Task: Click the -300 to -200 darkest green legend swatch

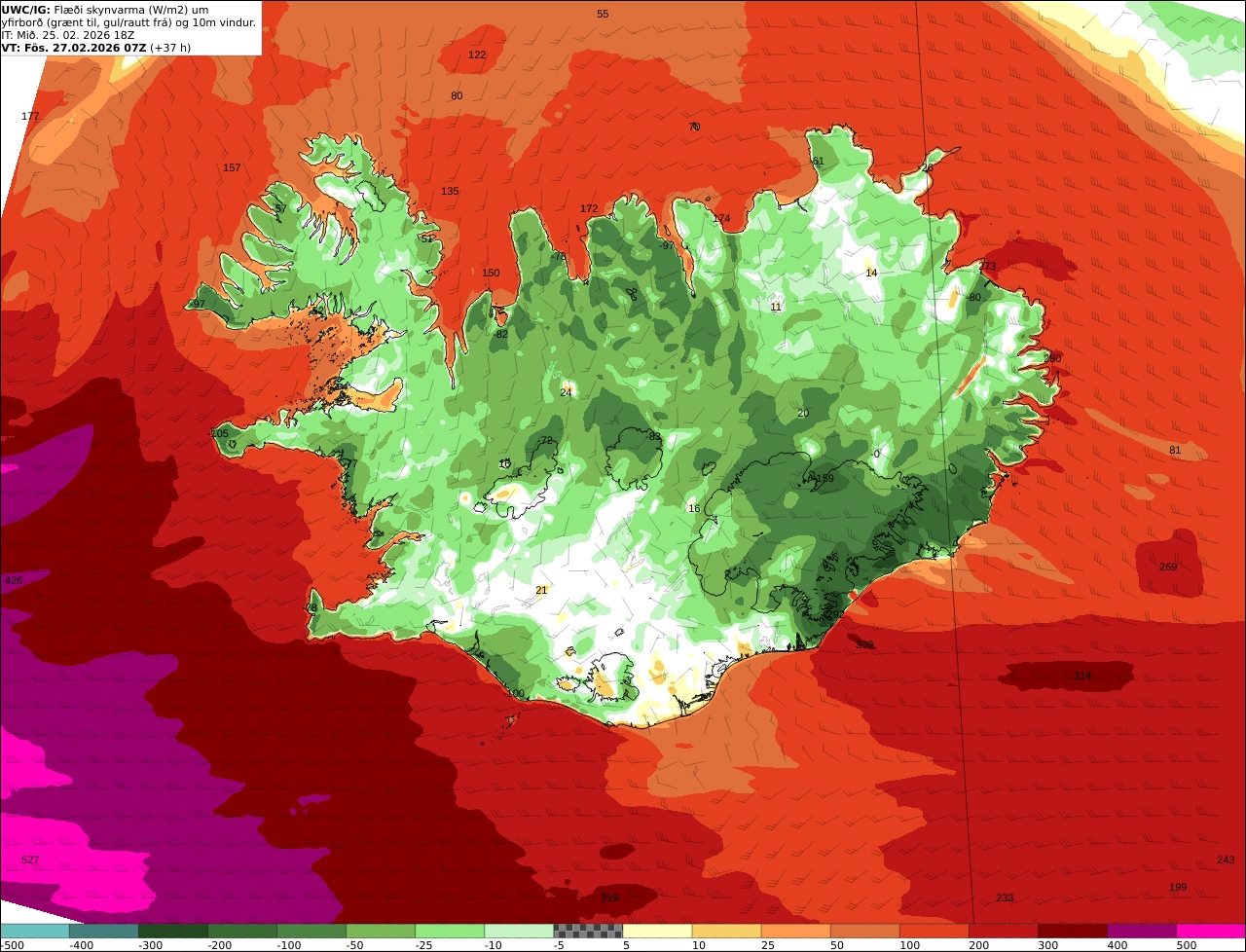Action: 172,931
